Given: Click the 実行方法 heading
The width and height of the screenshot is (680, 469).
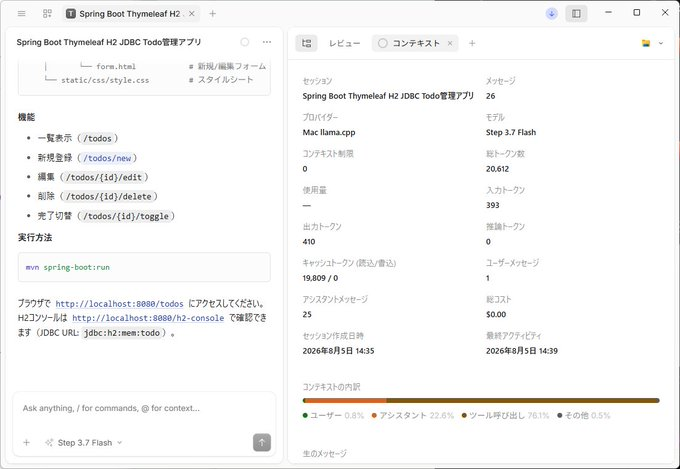Looking at the screenshot, I should pyautogui.click(x=35, y=237).
